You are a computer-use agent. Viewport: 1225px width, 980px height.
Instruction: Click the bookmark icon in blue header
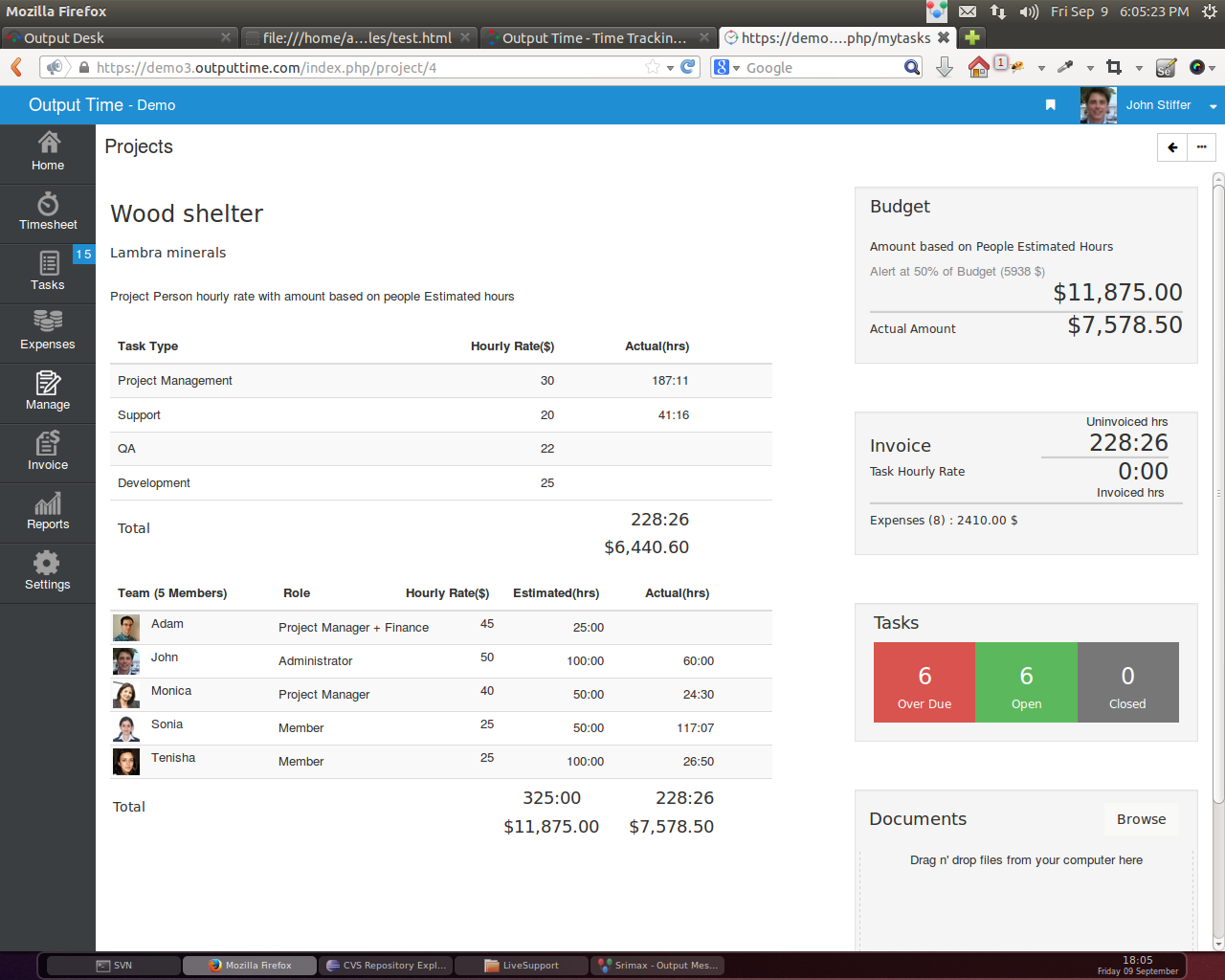(1050, 105)
